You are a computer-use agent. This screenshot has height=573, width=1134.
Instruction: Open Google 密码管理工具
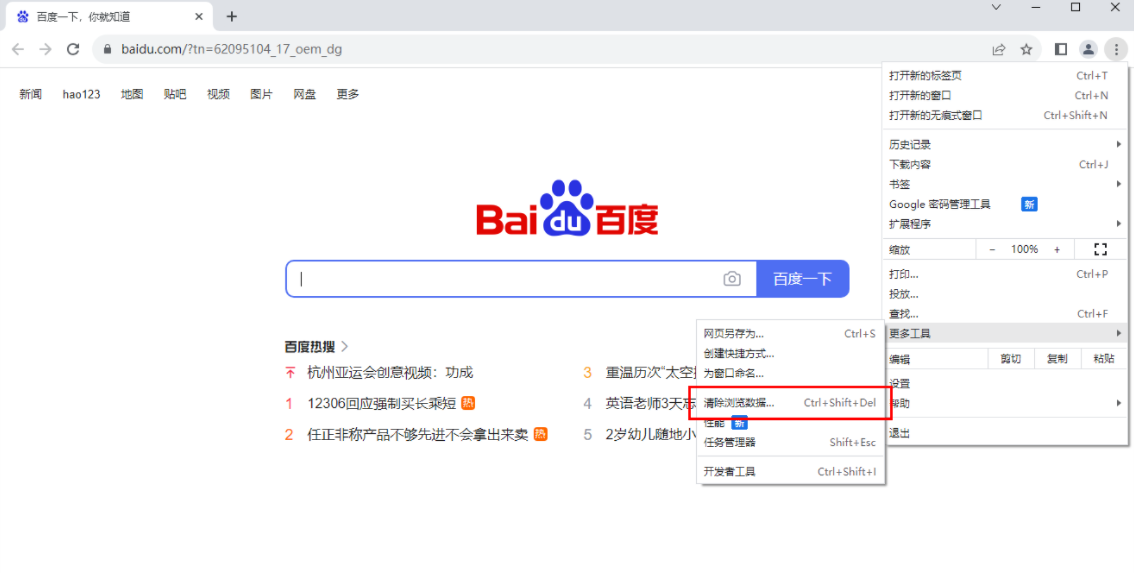[x=1005, y=205]
